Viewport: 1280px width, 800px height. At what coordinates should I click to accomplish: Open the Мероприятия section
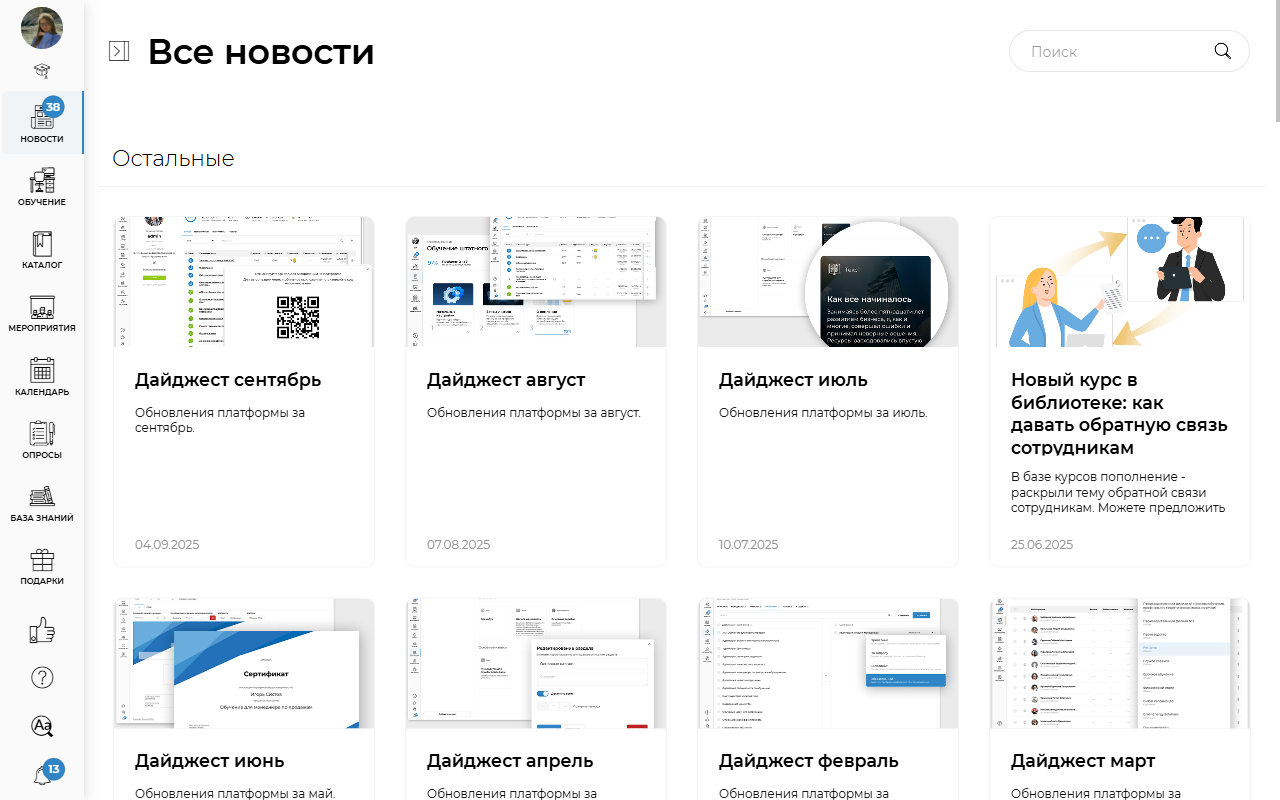click(x=42, y=313)
